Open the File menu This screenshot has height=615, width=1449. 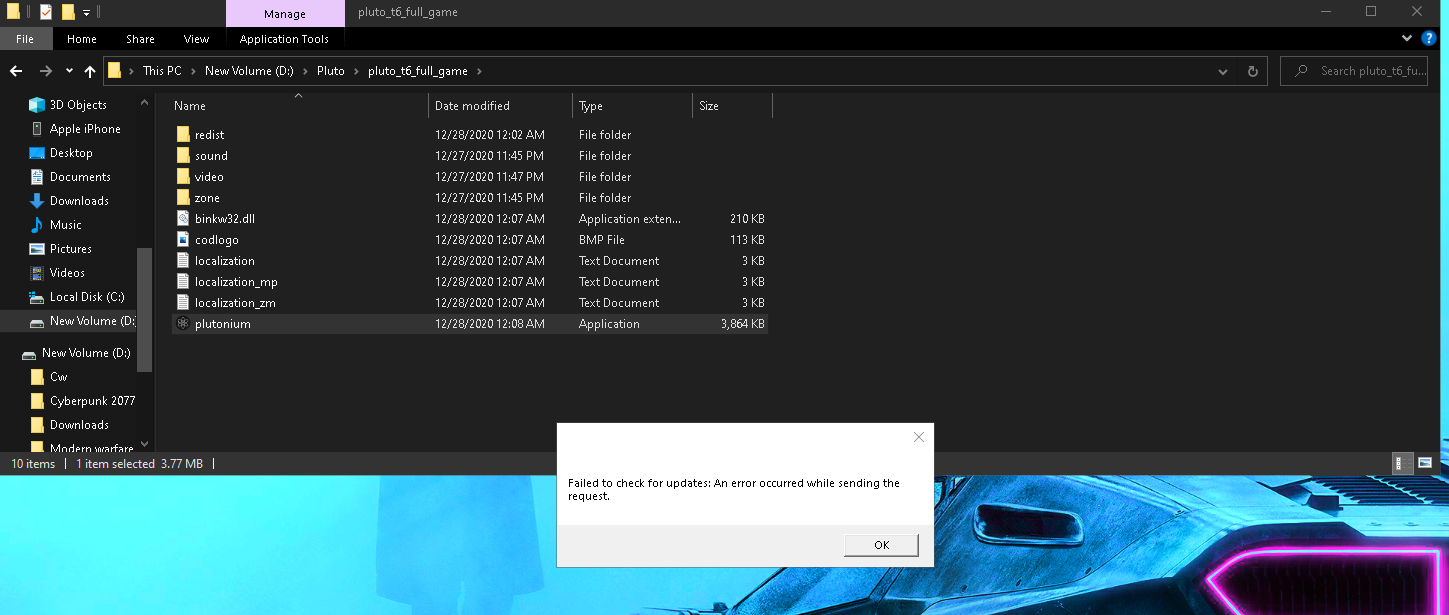(25, 39)
